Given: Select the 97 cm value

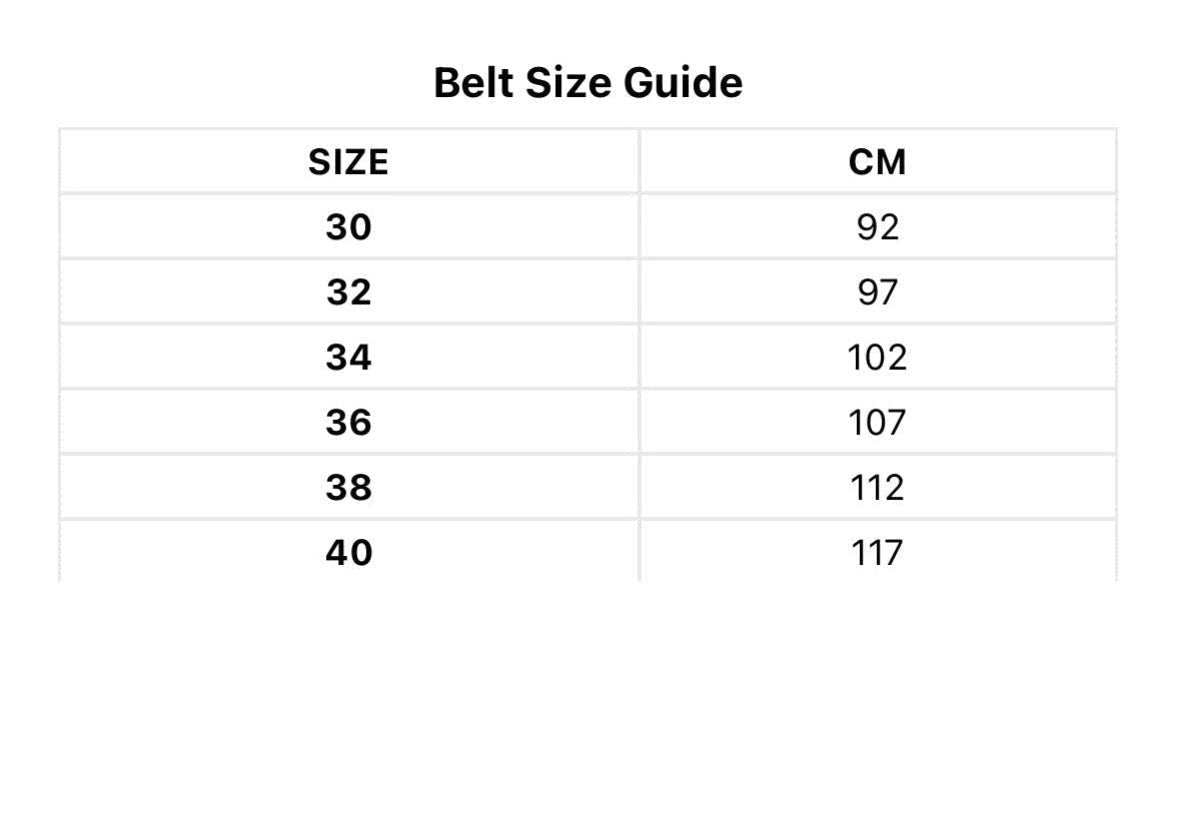Looking at the screenshot, I should [x=877, y=293].
